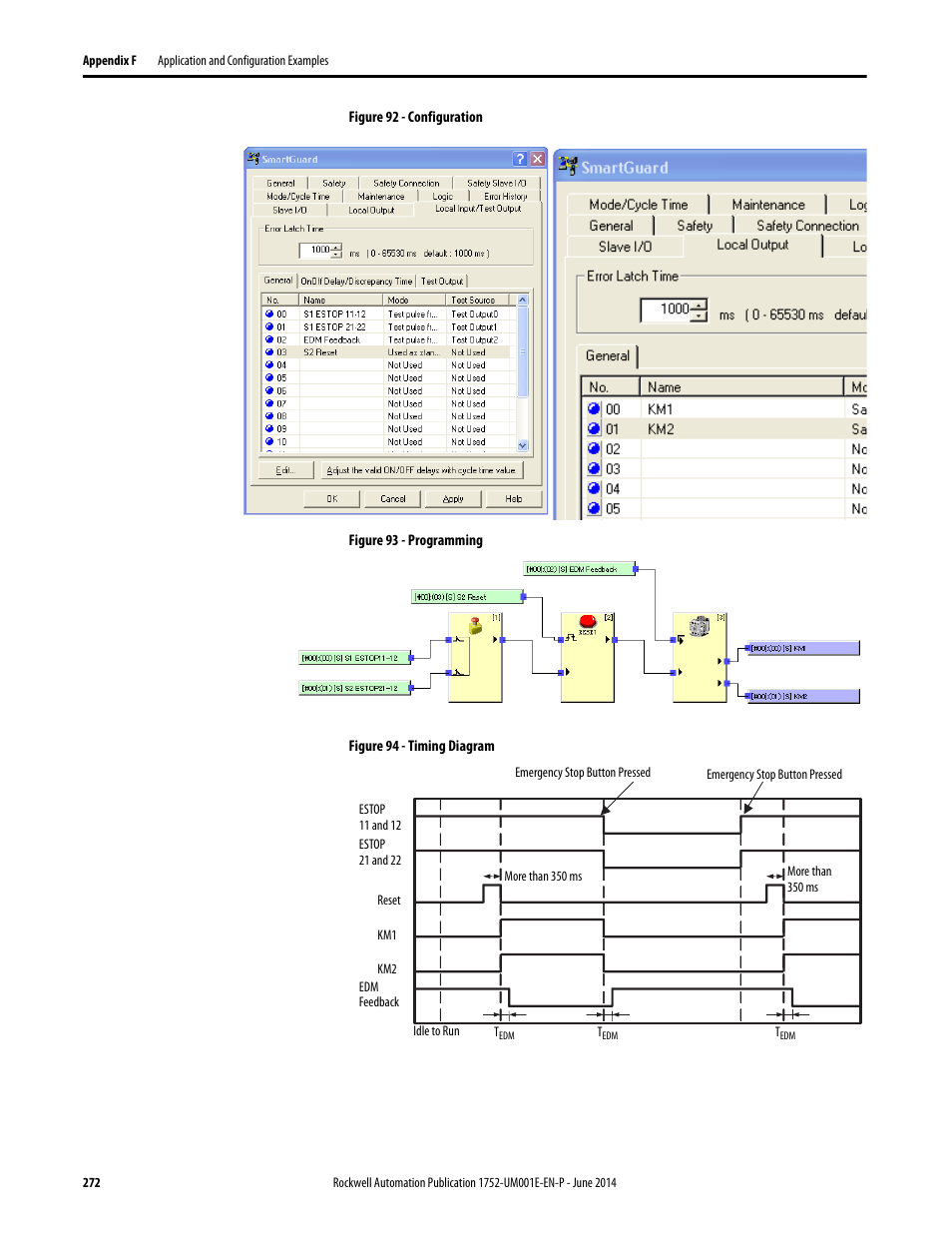Screen dimensions: 952x1233
Task: Click the blue status icon for output 00 KM1
Action: click(594, 408)
